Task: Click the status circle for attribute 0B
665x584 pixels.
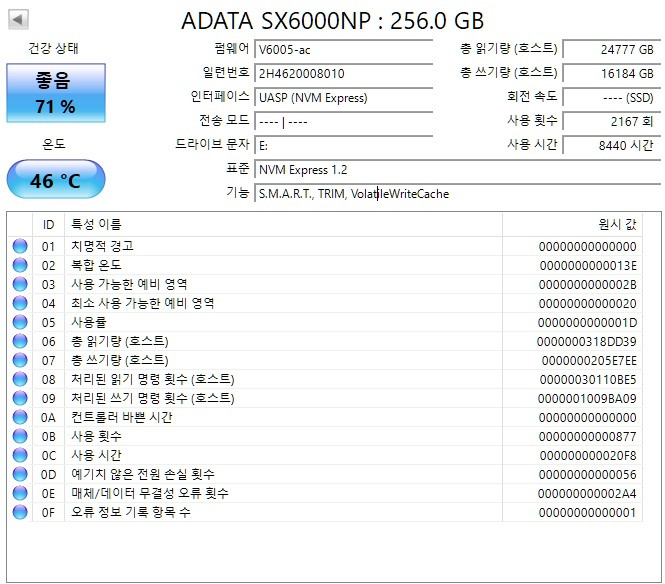Action: 20,436
